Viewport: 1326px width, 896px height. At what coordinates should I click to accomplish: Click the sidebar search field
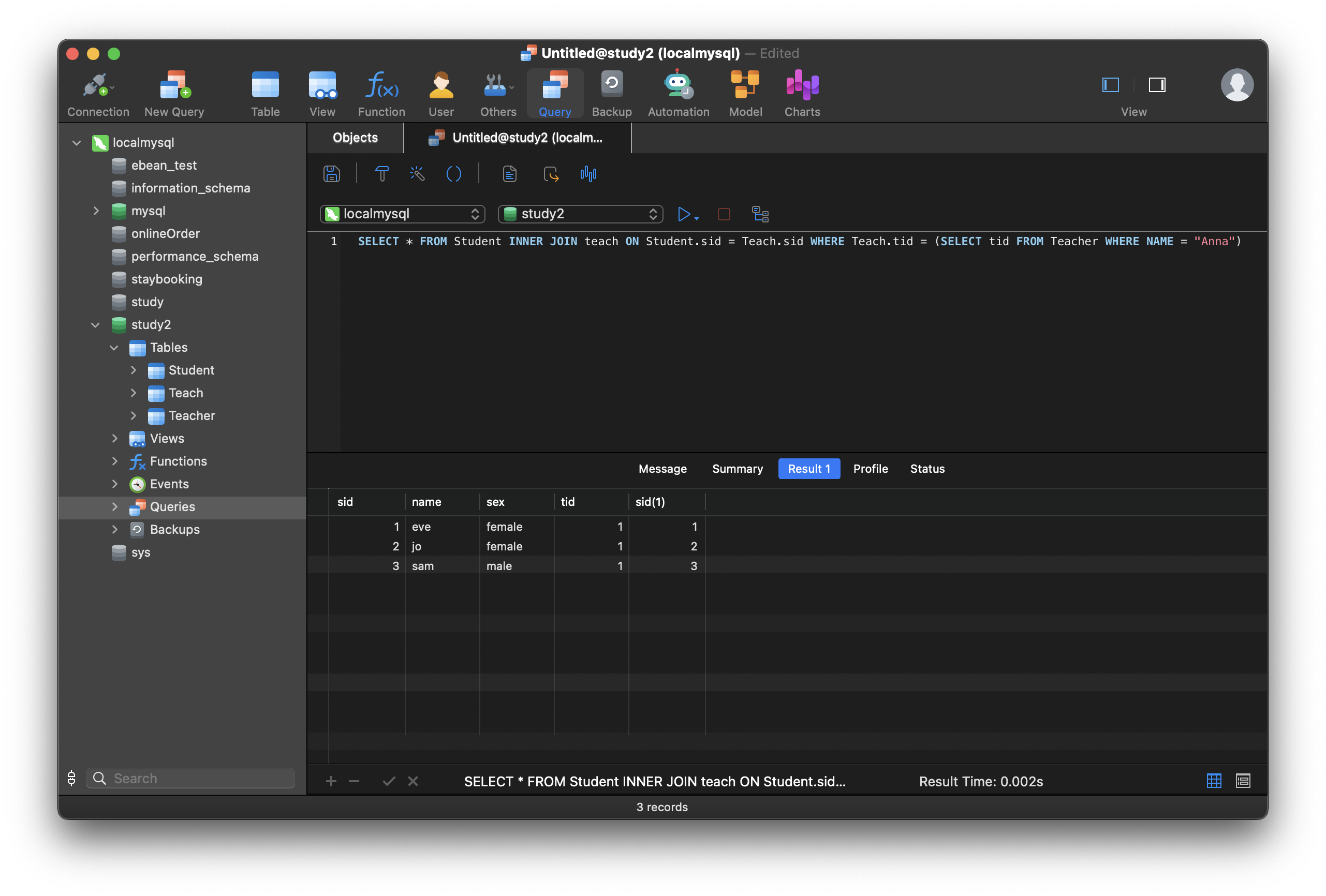coord(190,778)
